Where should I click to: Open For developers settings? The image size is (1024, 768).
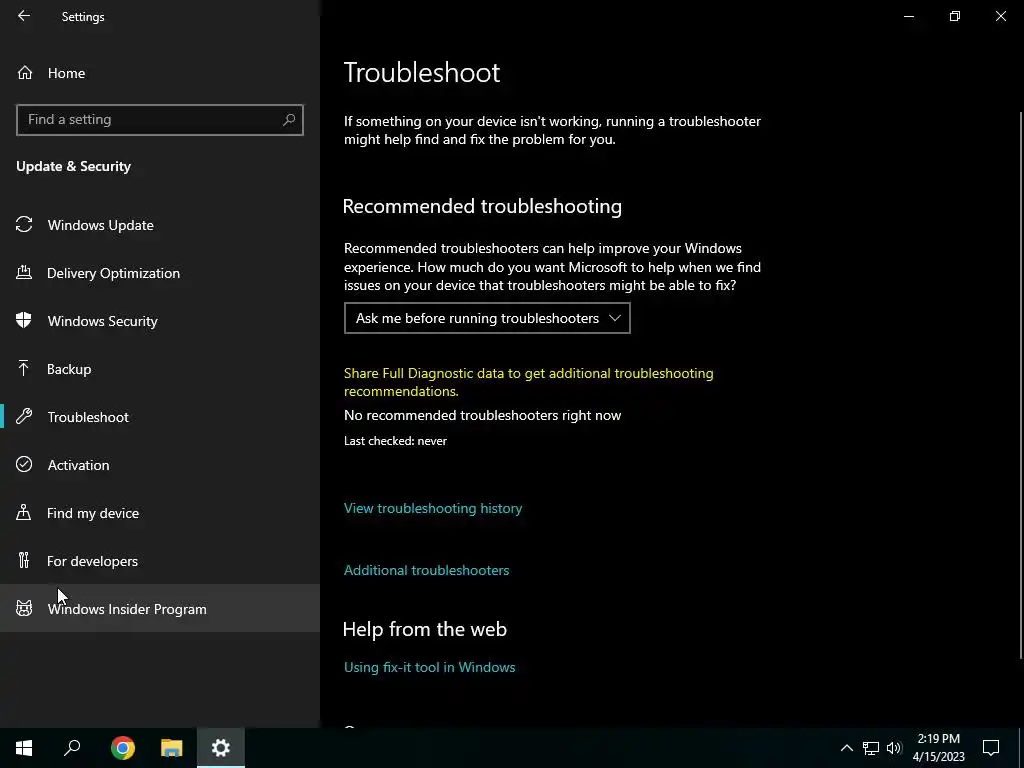click(160, 561)
